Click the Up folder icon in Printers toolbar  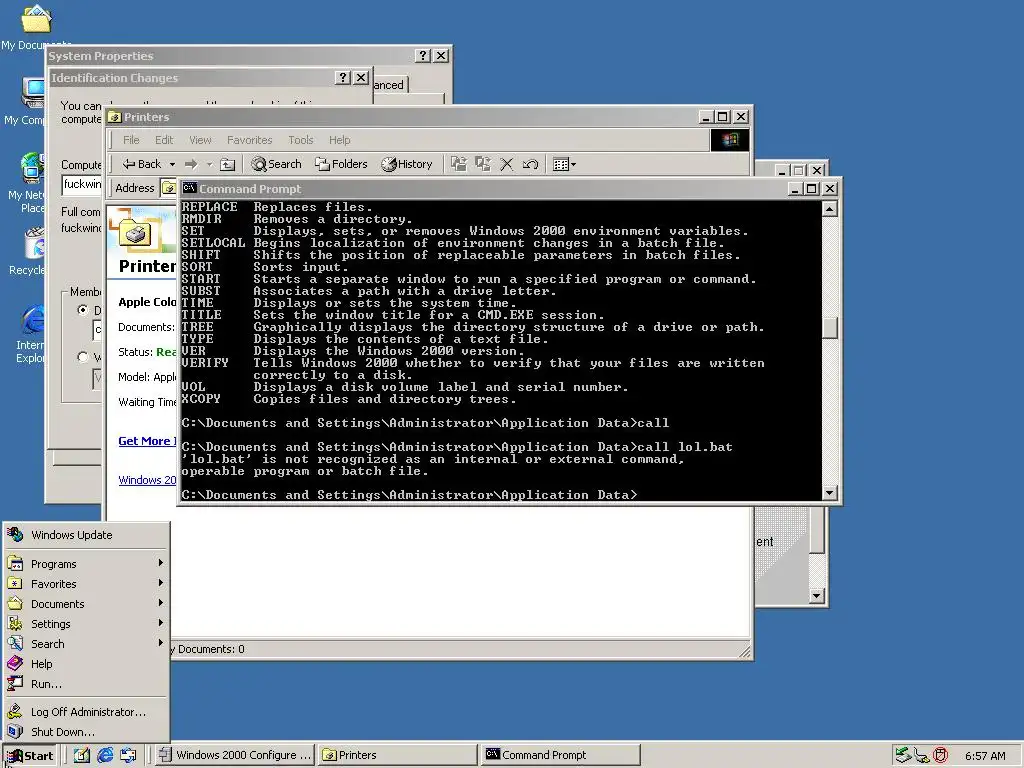tap(227, 165)
